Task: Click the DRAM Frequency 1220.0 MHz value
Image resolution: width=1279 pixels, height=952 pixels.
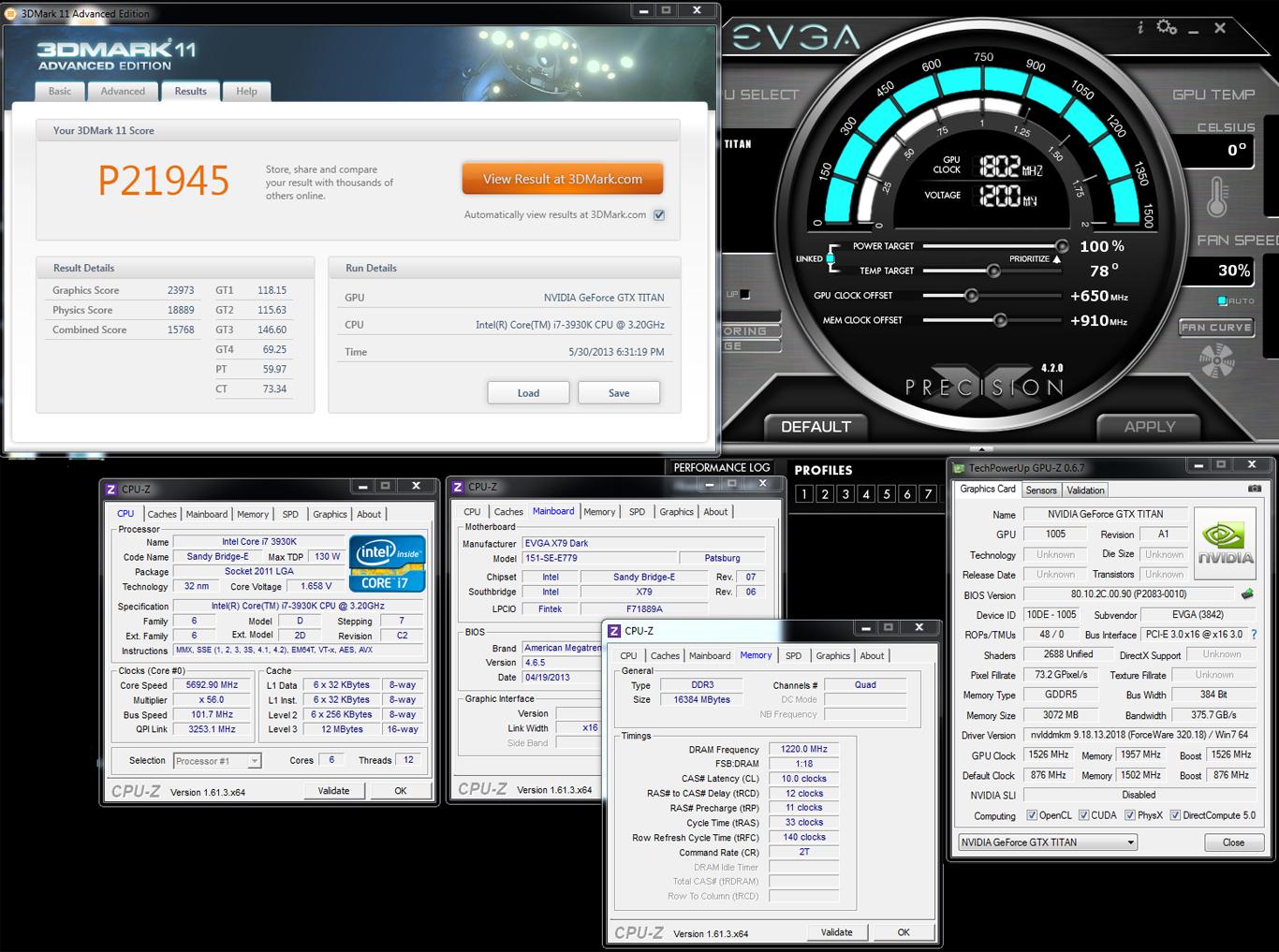Action: [804, 750]
